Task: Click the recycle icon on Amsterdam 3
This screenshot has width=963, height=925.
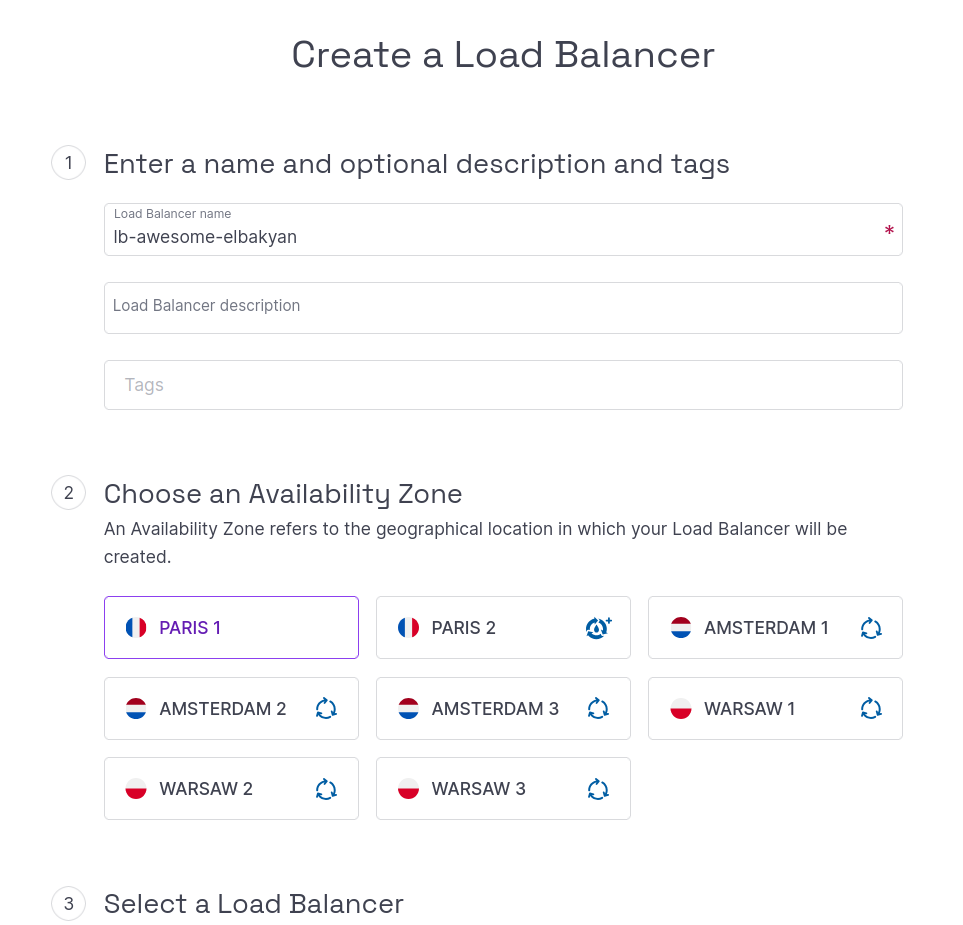Action: [x=598, y=709]
